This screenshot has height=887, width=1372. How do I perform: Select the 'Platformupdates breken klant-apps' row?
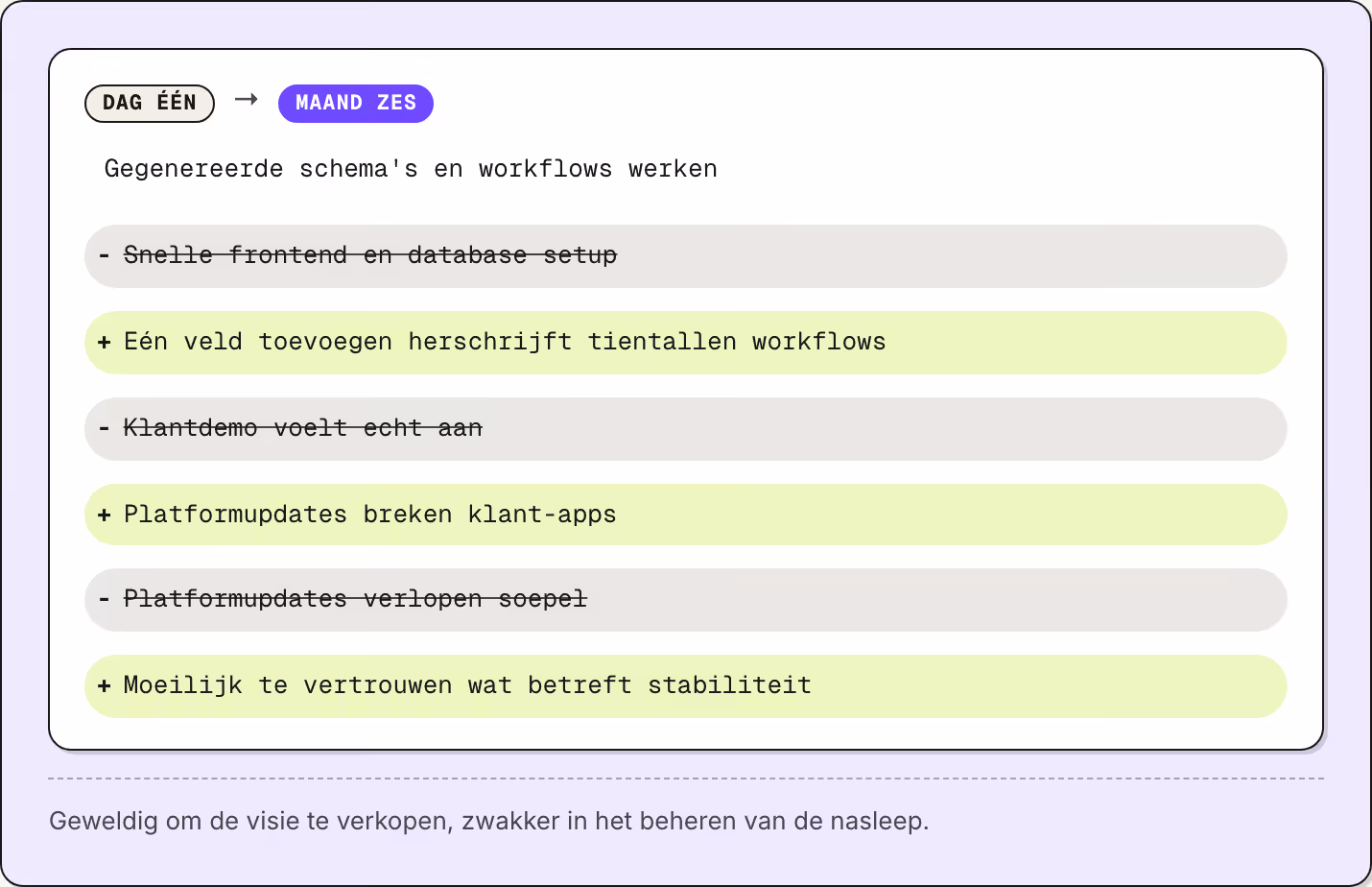pos(686,515)
